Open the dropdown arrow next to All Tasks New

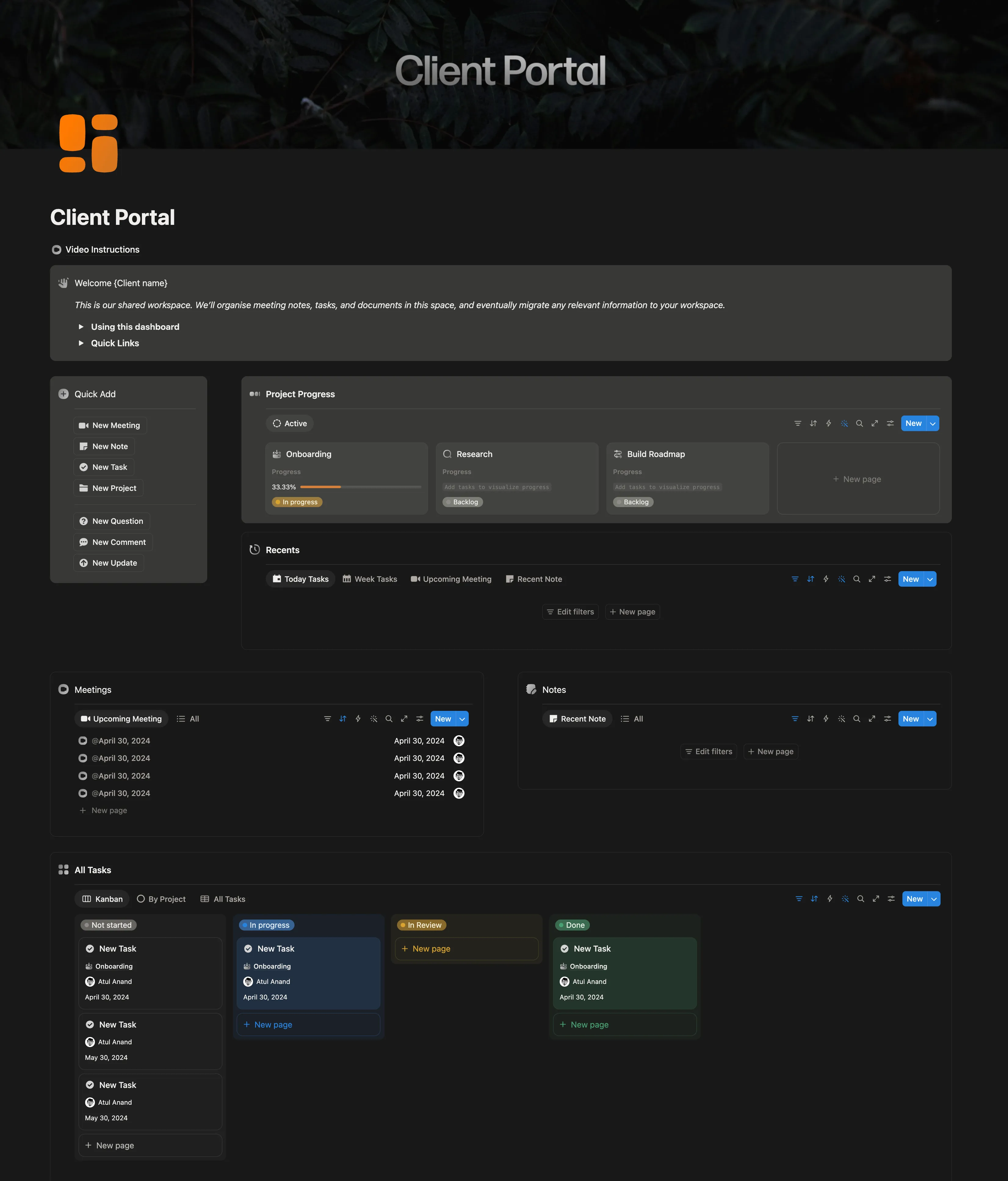point(934,899)
